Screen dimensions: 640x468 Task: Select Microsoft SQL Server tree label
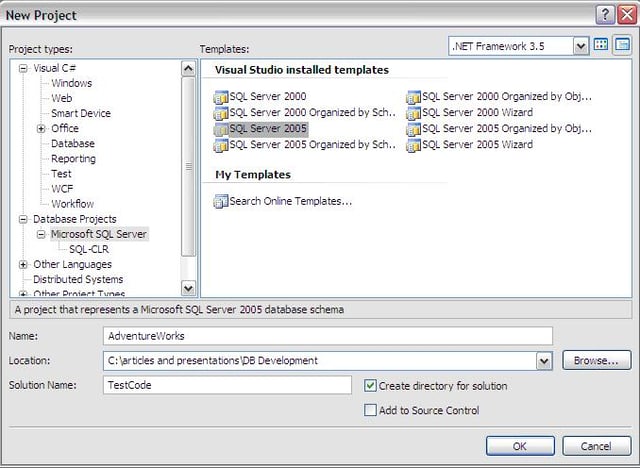99,234
